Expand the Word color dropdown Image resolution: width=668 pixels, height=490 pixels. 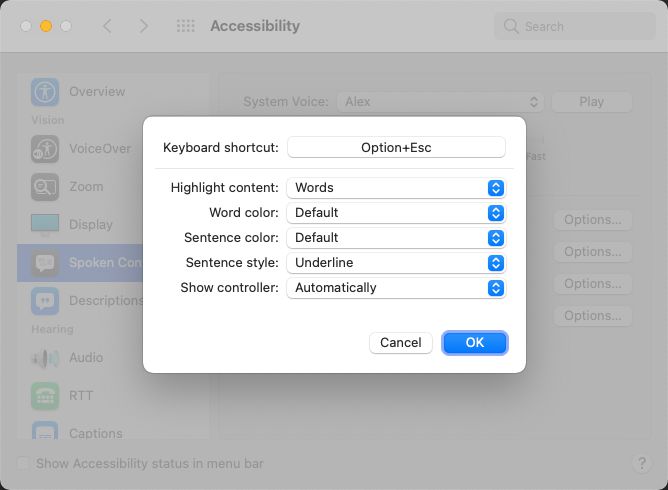click(396, 212)
